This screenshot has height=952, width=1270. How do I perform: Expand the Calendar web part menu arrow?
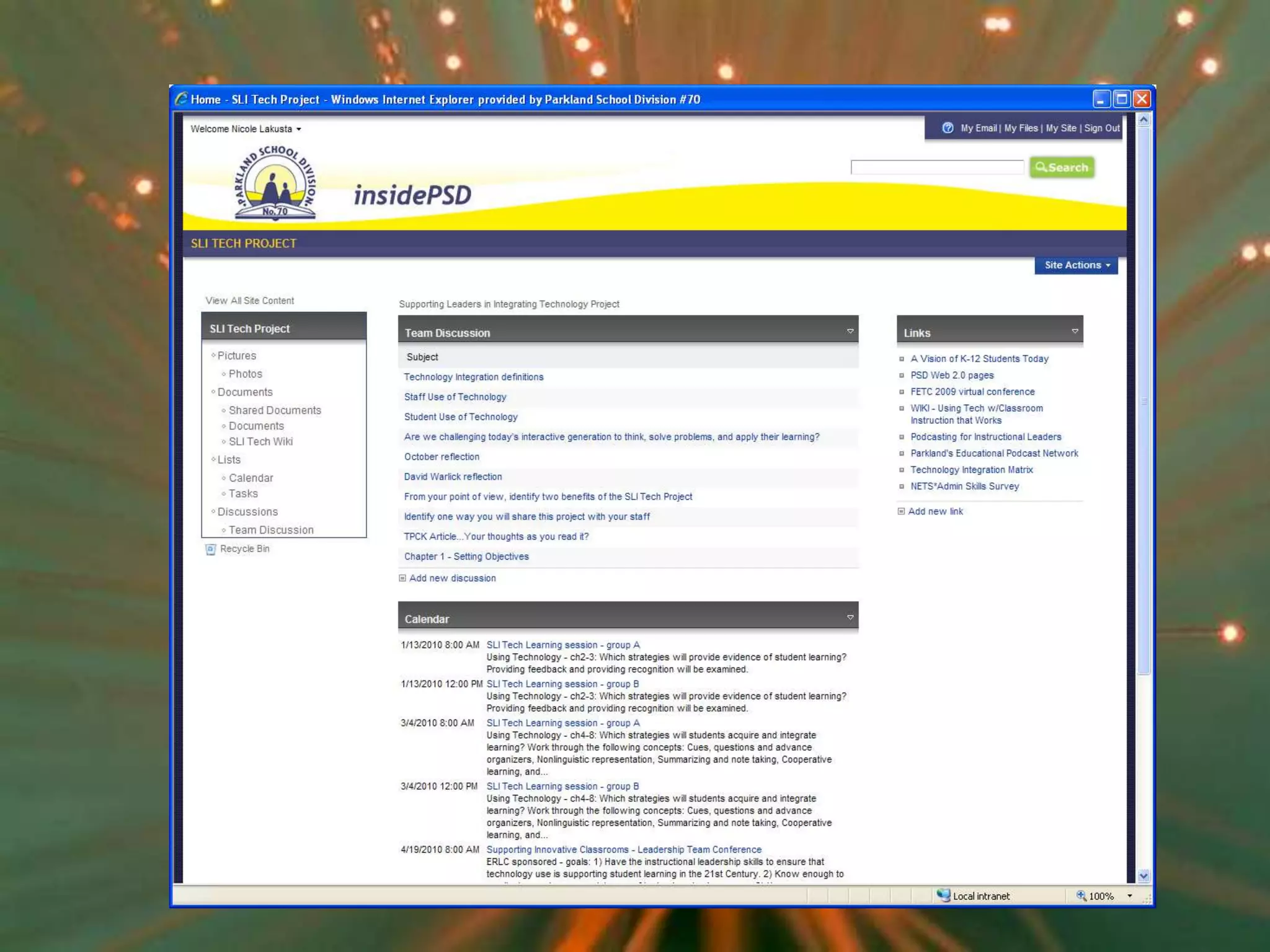(850, 618)
